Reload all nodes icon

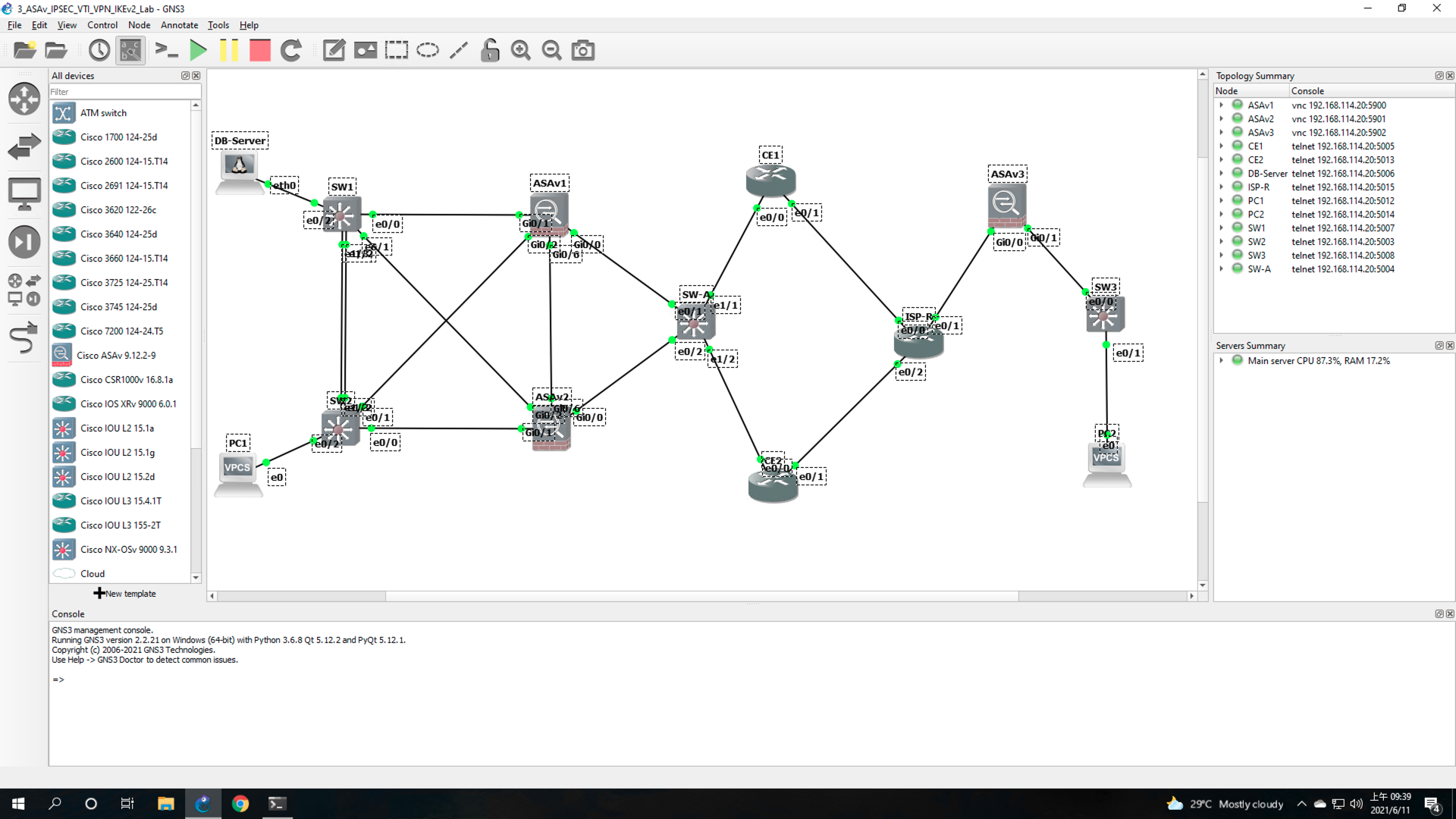pyautogui.click(x=291, y=50)
